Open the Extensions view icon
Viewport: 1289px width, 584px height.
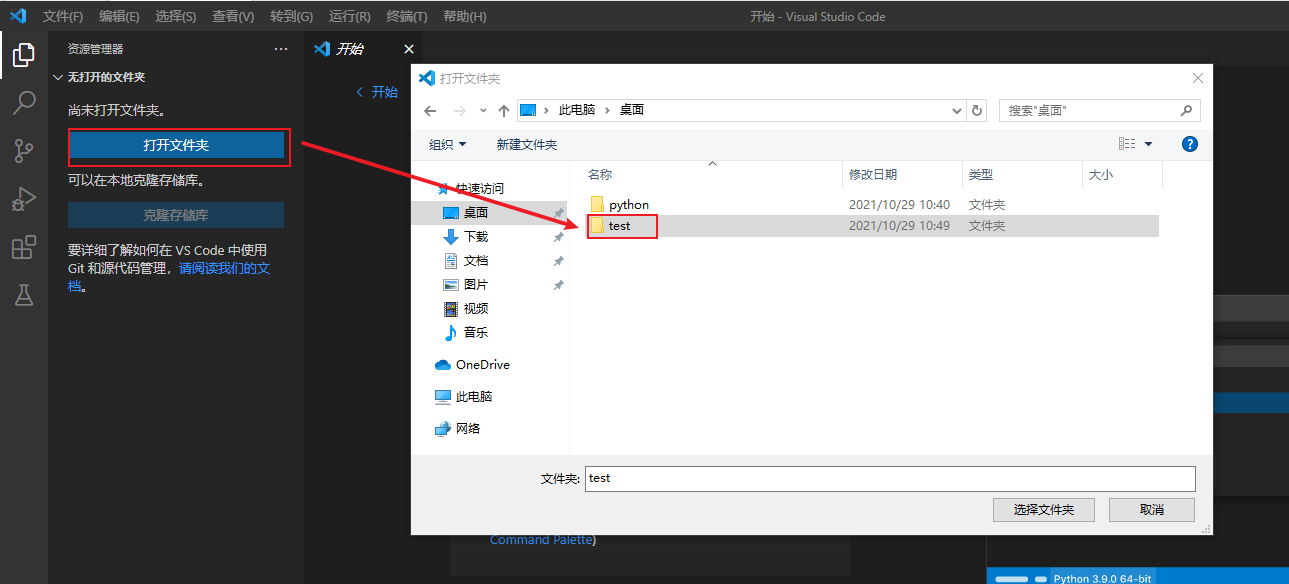(23, 247)
